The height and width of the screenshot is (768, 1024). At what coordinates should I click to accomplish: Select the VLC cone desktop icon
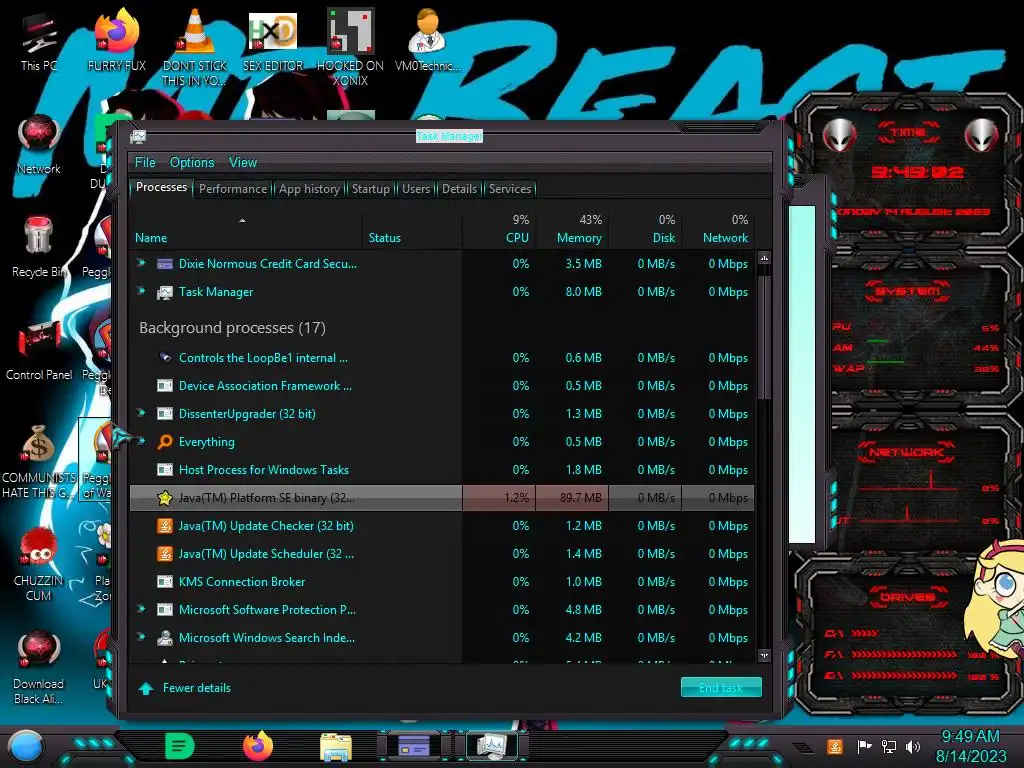(x=195, y=46)
